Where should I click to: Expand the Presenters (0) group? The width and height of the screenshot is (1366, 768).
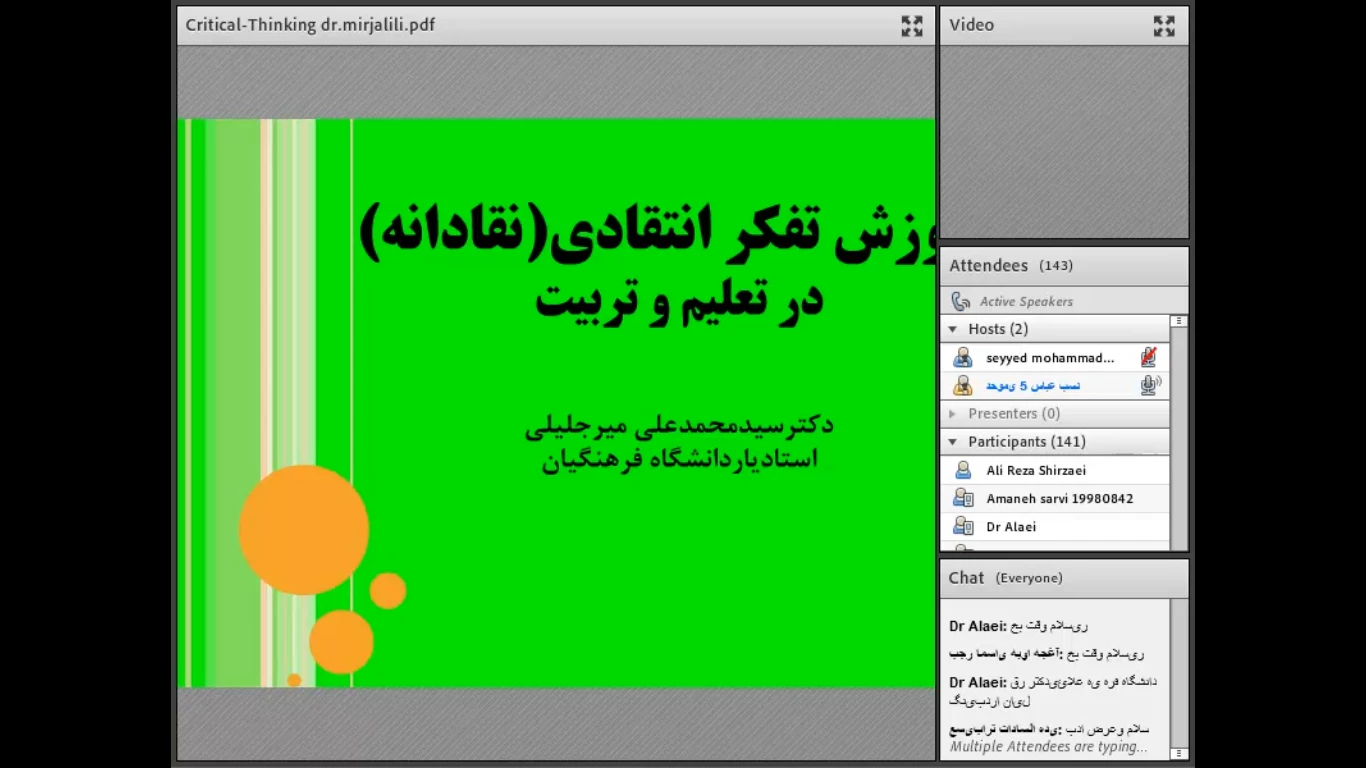(x=953, y=413)
